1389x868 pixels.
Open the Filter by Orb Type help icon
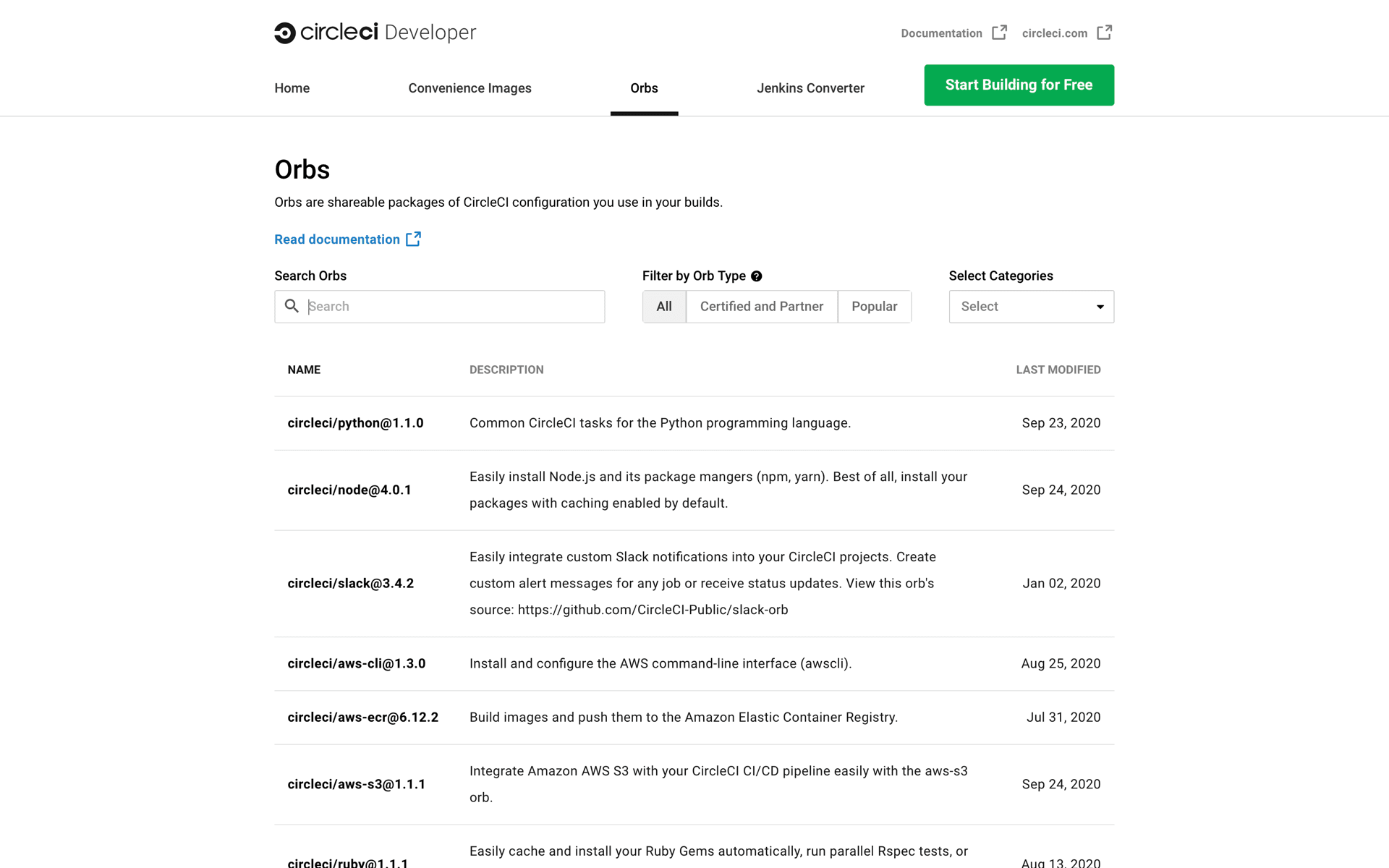(x=757, y=276)
